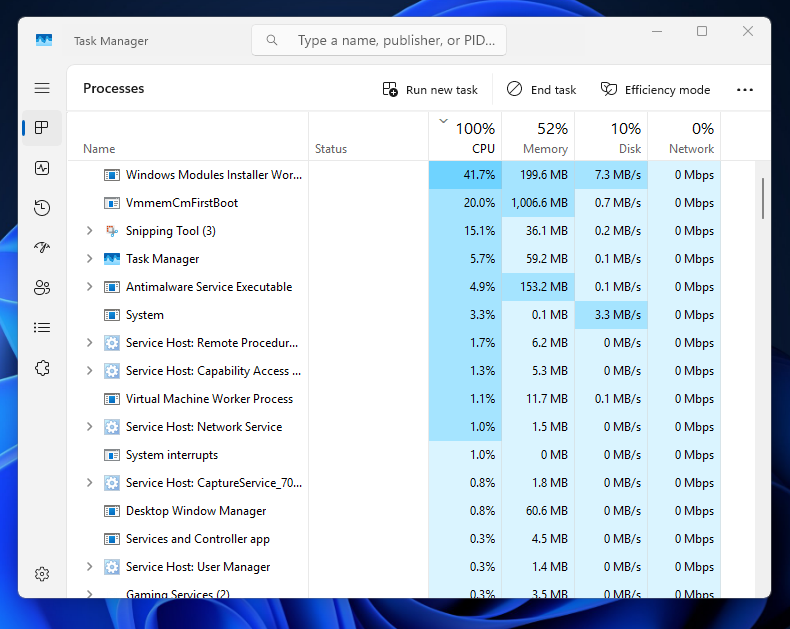Viewport: 790px width, 629px height.
Task: Click the Antimalware Service Executable icon
Action: pyautogui.click(x=111, y=287)
